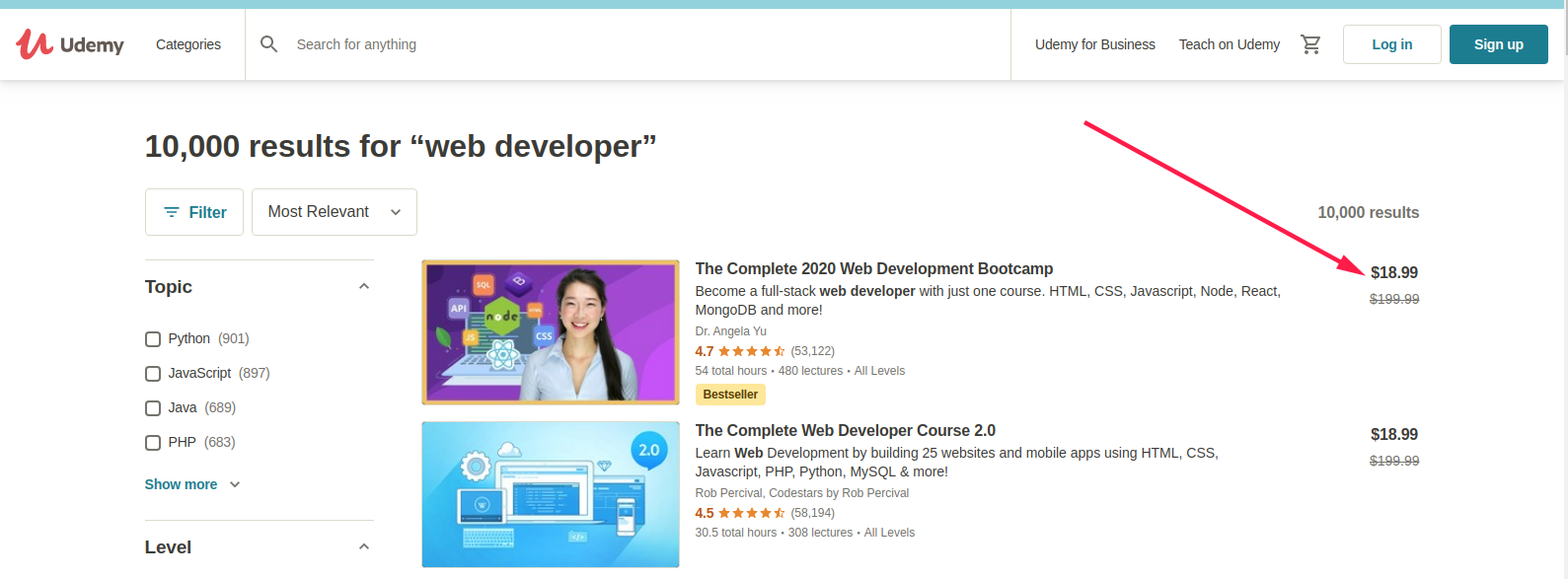Click the page heading for web developer results

(401, 147)
